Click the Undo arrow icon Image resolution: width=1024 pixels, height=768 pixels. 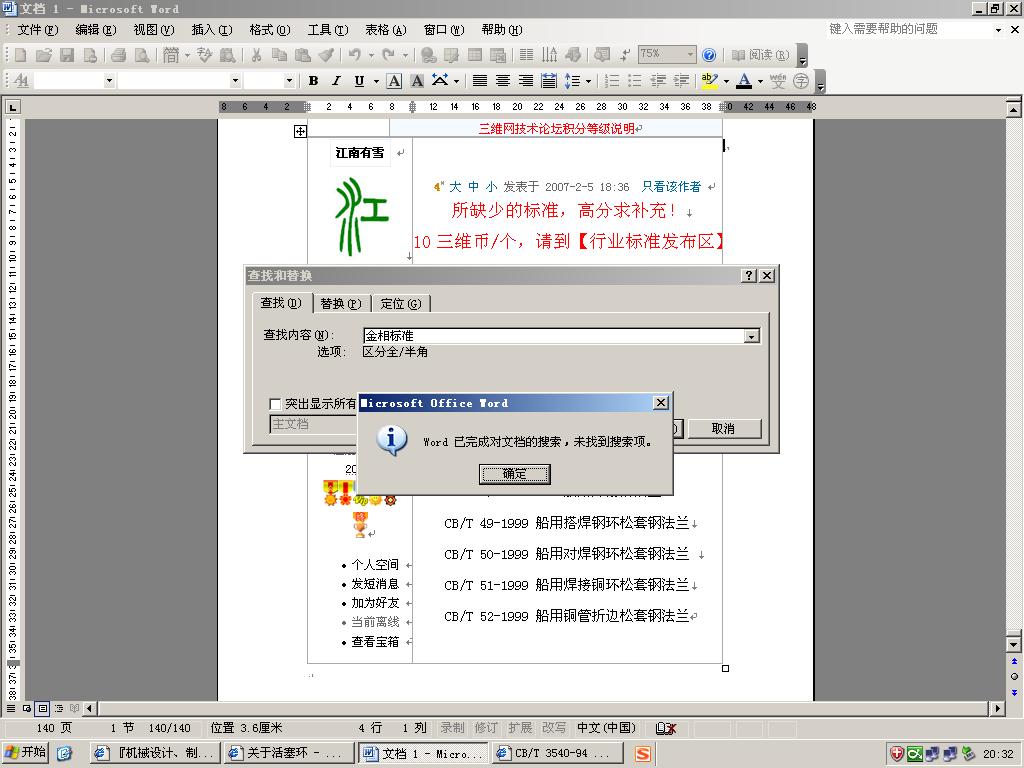point(355,56)
